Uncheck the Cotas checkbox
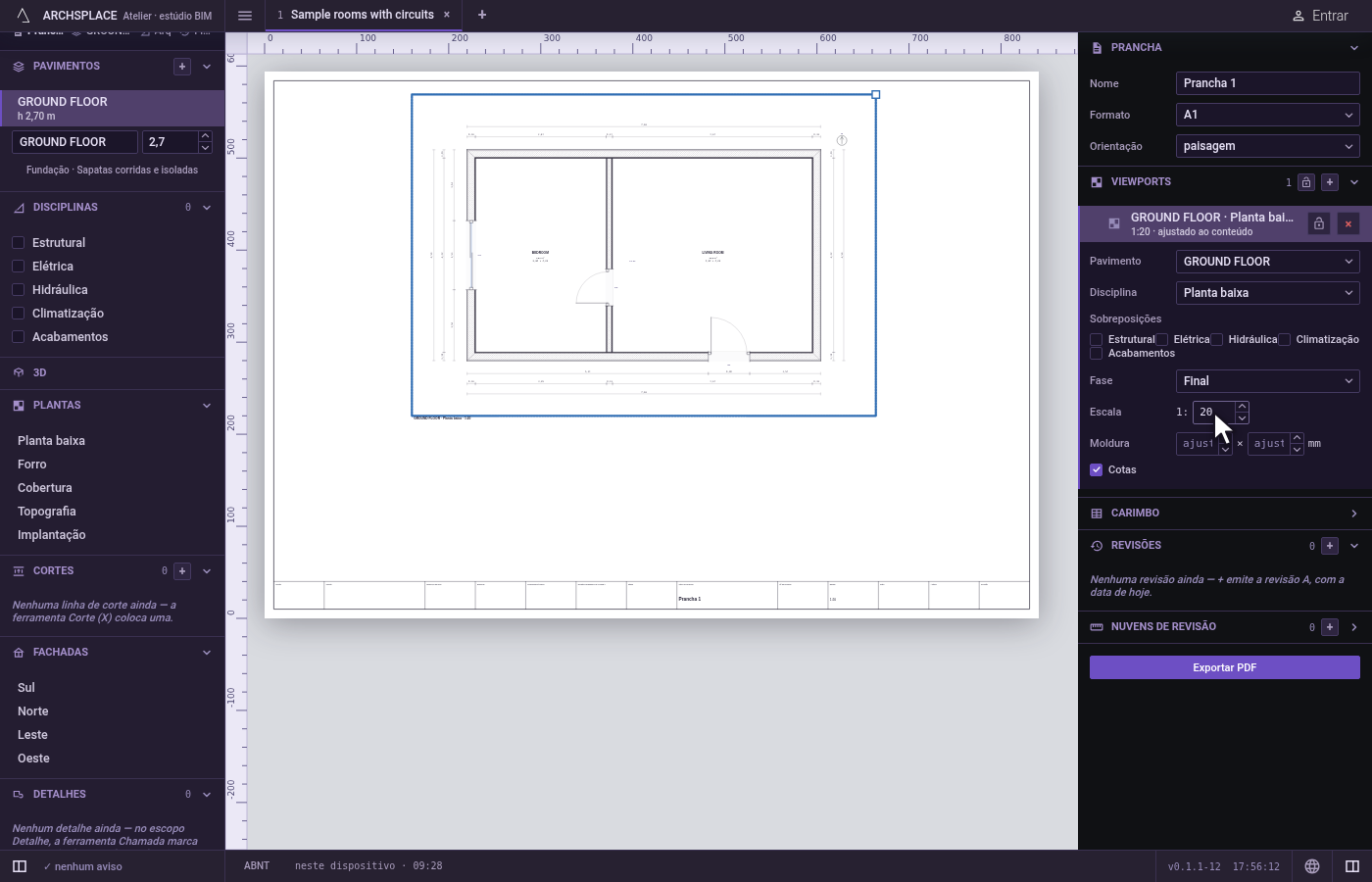1372x882 pixels. [1097, 469]
